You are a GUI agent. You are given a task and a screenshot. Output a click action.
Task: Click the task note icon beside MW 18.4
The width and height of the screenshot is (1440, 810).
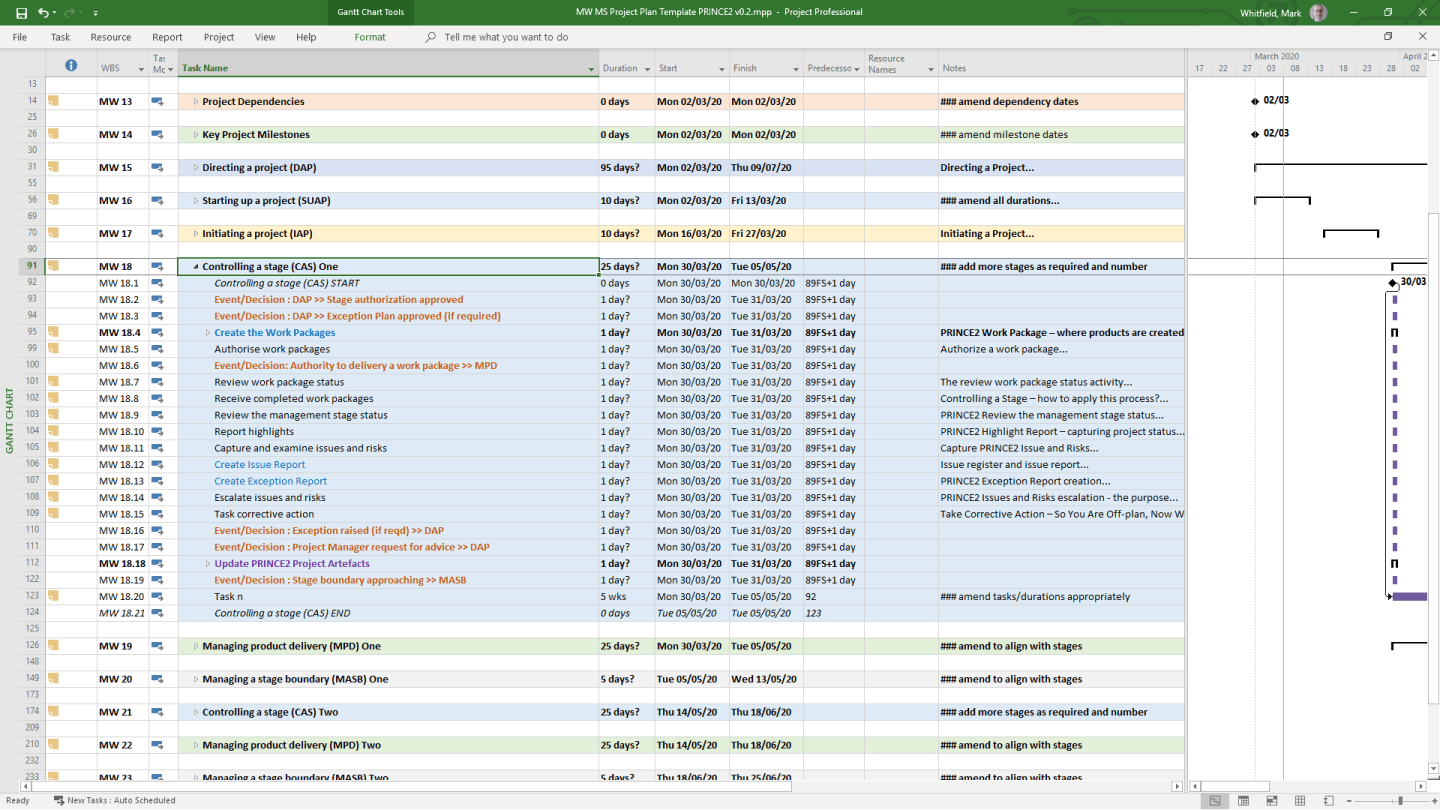(157, 332)
